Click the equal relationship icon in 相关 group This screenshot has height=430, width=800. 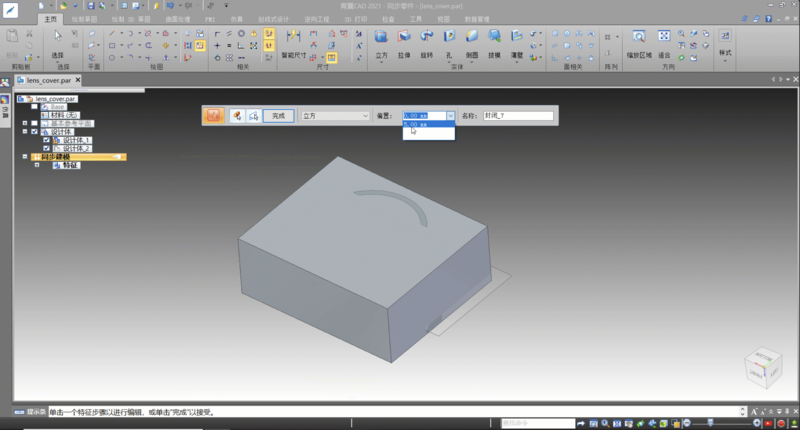coord(229,45)
